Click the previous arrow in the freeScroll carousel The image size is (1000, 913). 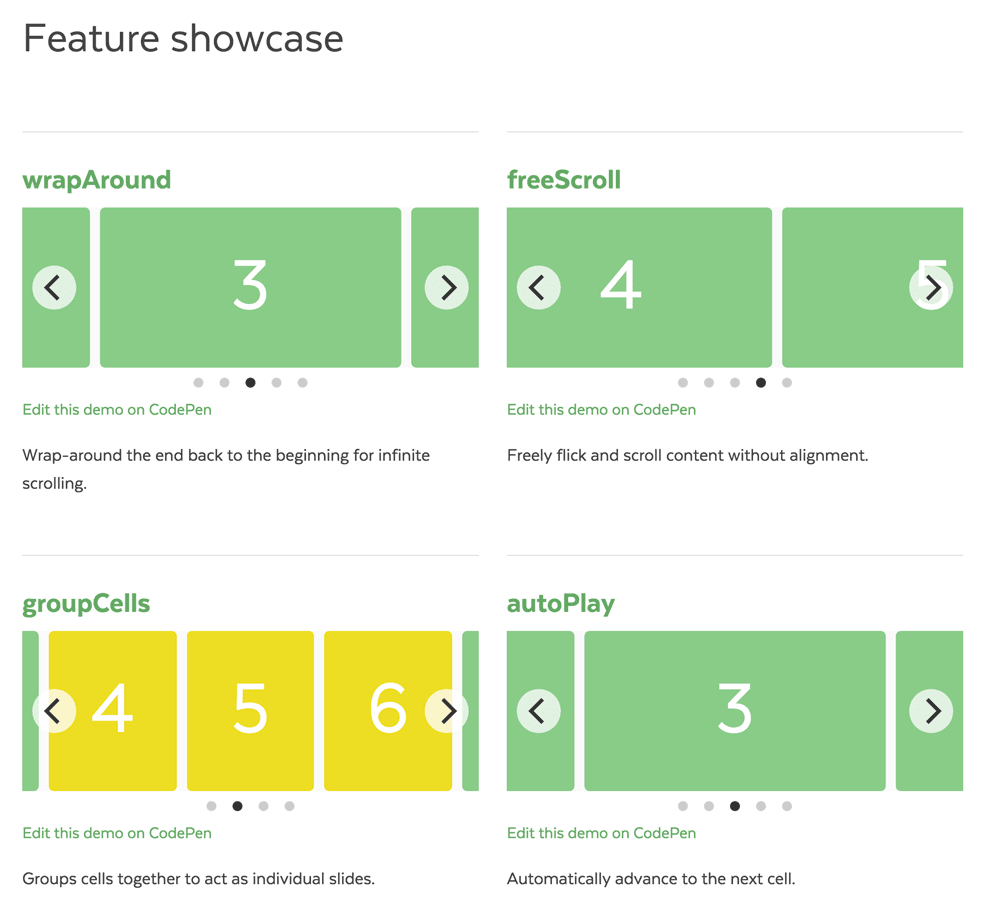tap(538, 287)
